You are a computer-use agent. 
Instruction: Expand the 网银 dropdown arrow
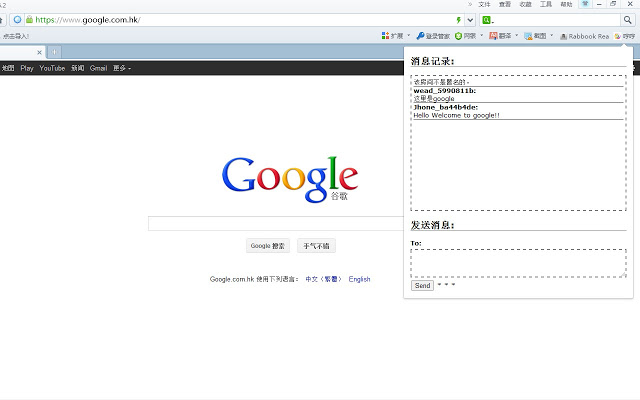pyautogui.click(x=482, y=36)
